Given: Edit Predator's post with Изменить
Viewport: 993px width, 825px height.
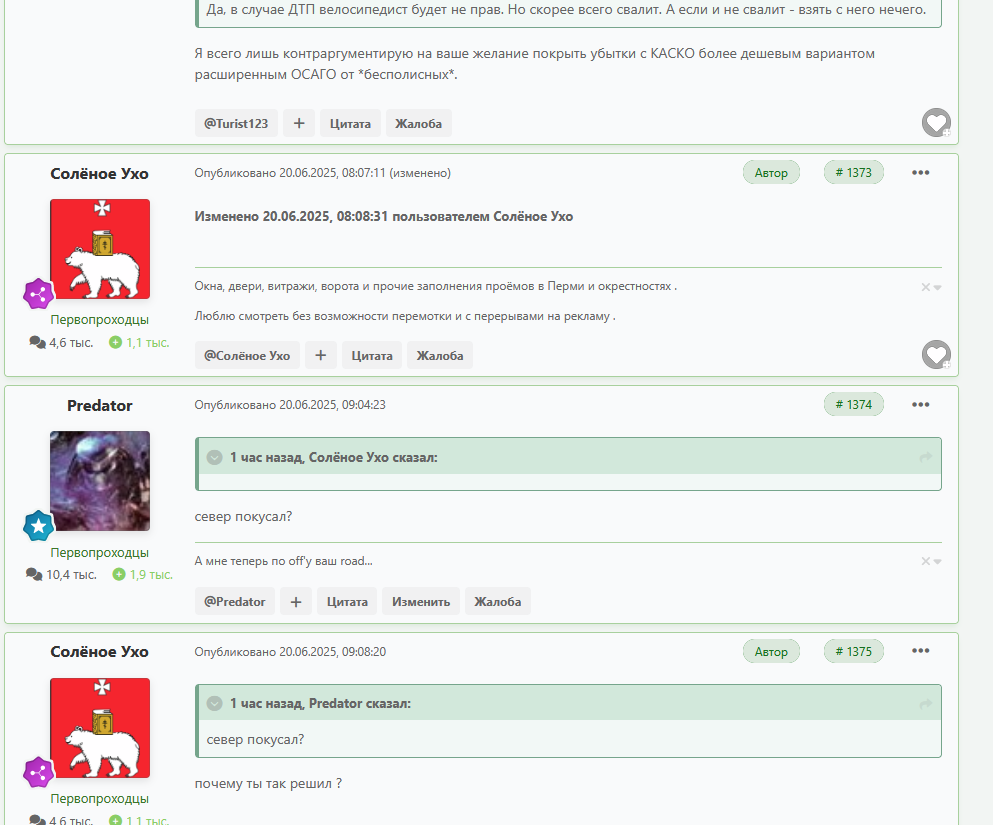Looking at the screenshot, I should pyautogui.click(x=421, y=601).
